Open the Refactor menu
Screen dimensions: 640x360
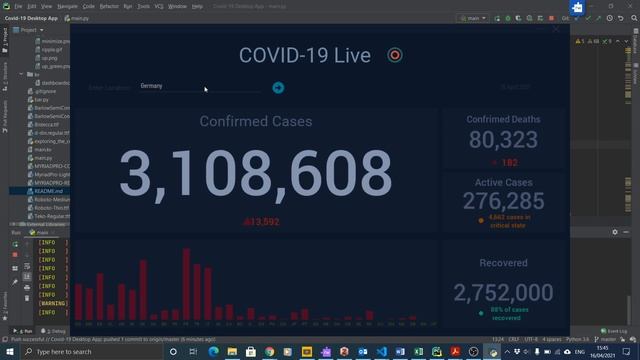(109, 7)
